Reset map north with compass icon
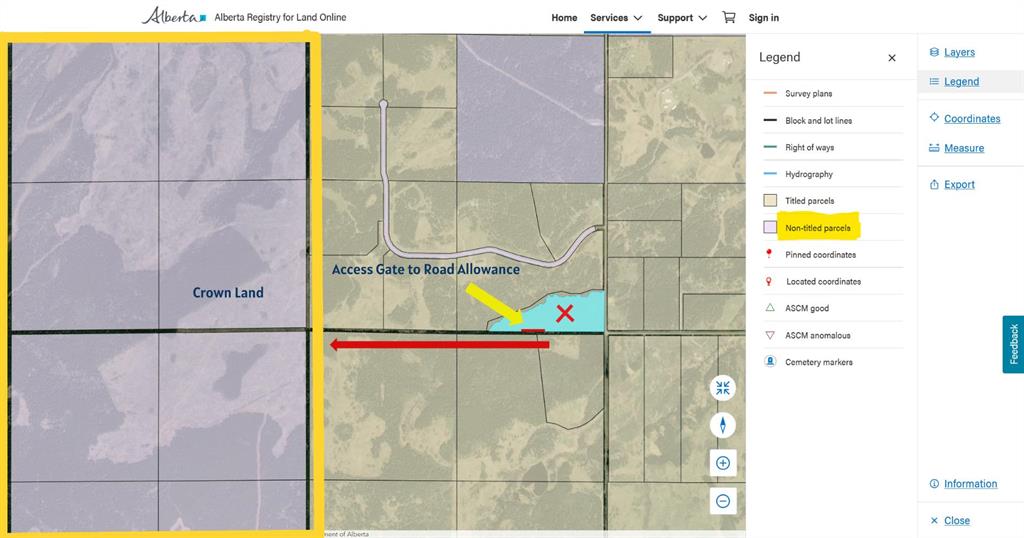The image size is (1024, 538). (x=723, y=425)
